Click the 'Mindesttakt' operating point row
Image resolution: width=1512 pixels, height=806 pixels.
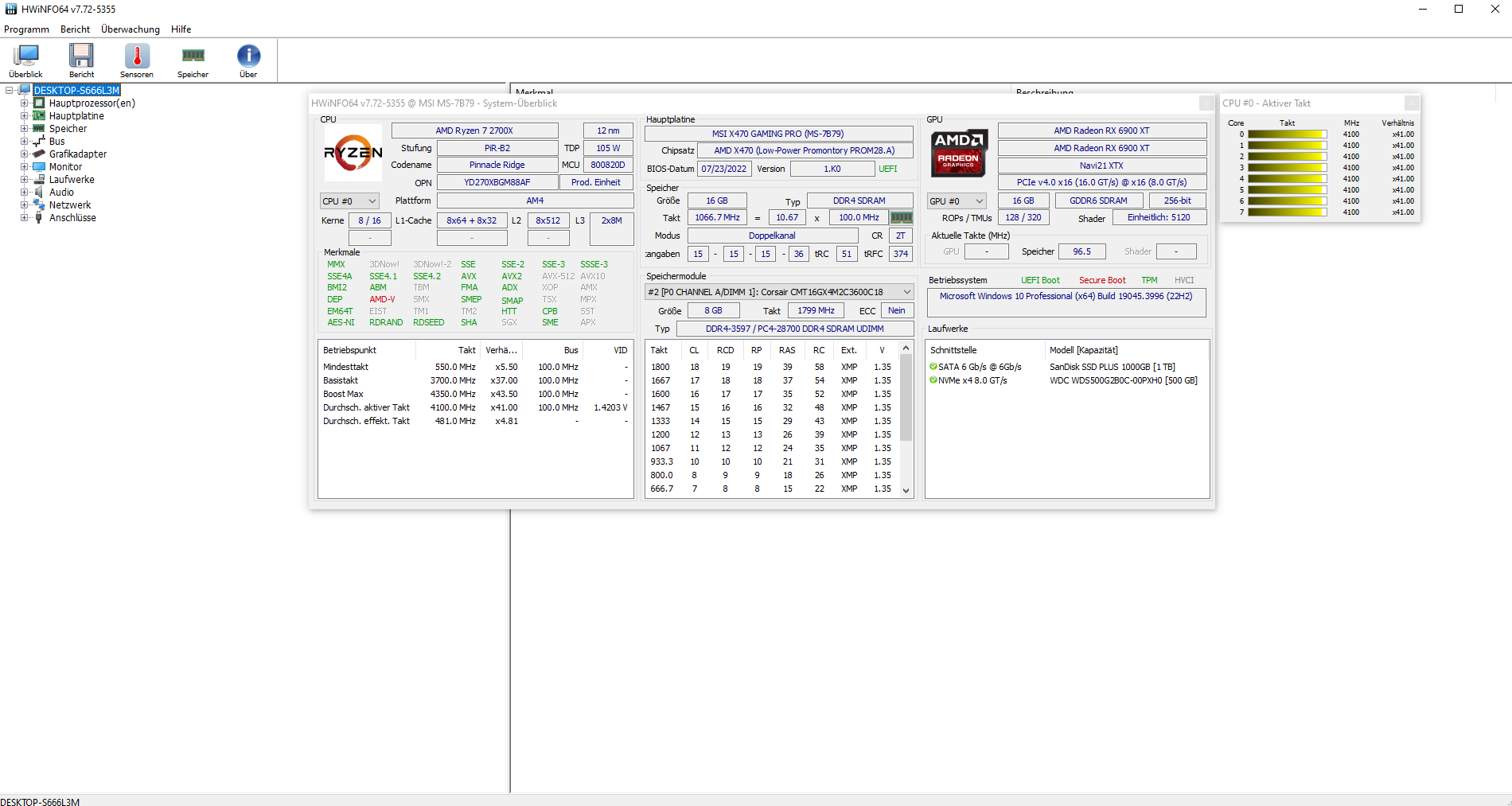point(475,367)
